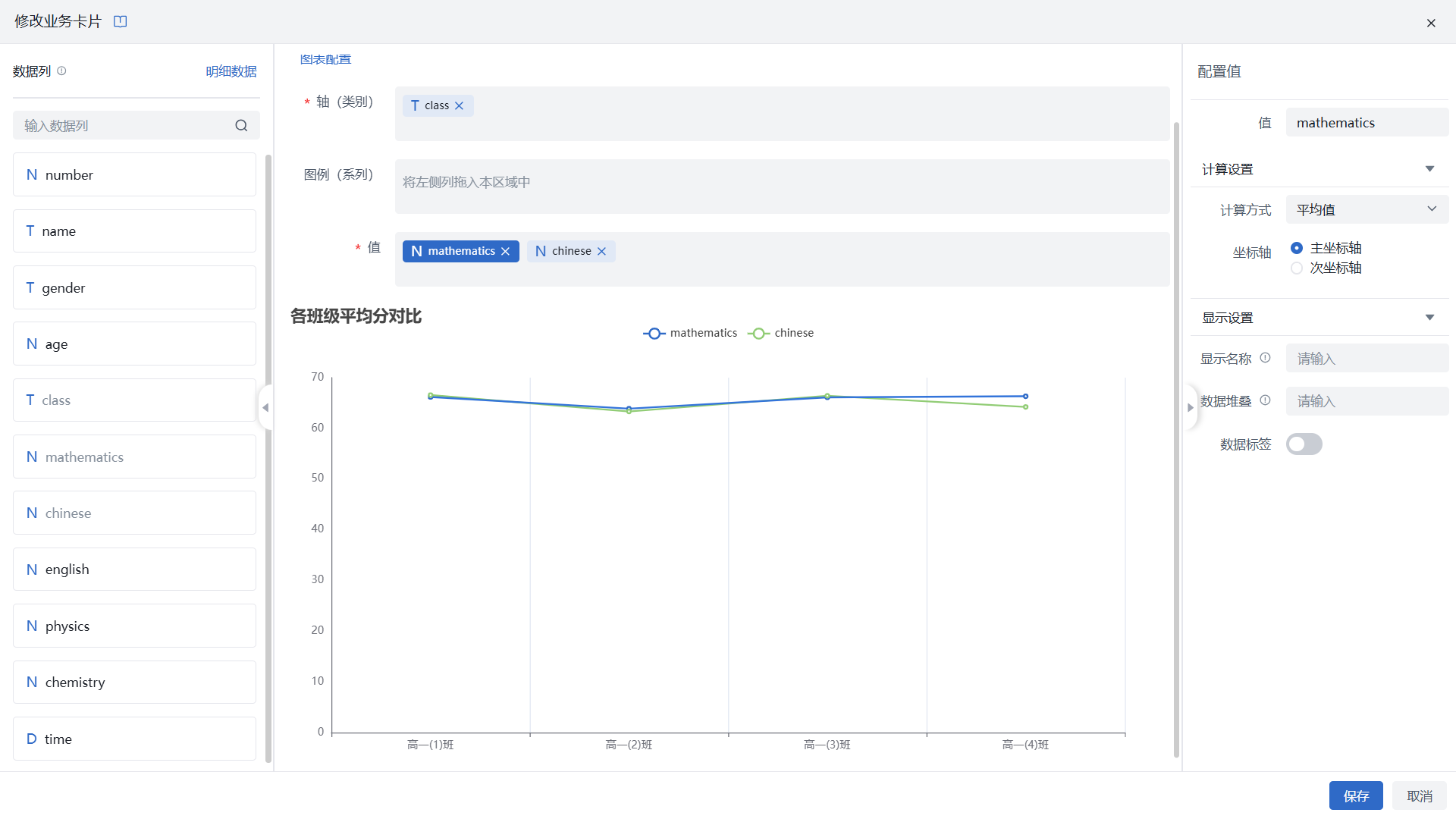Click the D type icon of time
This screenshot has height=819, width=1456.
[x=32, y=739]
